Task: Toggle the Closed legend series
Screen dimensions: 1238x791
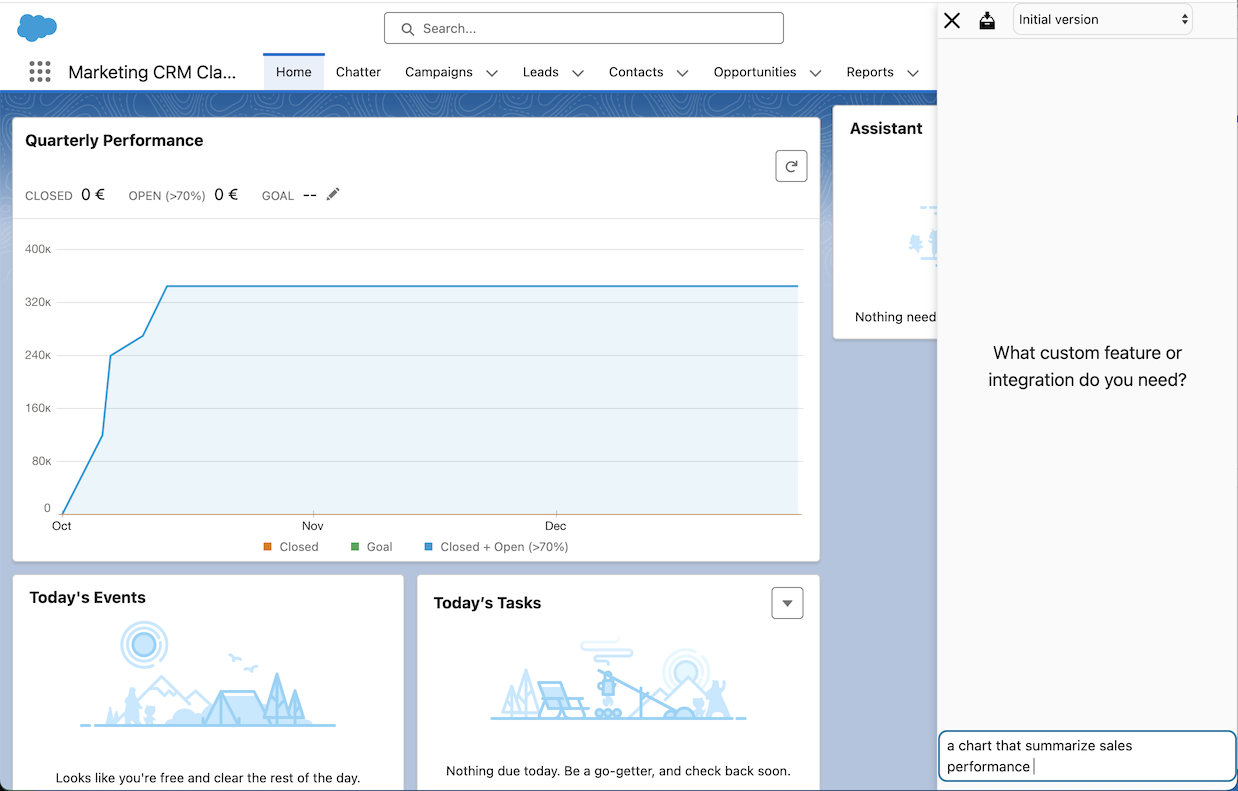Action: pyautogui.click(x=290, y=547)
